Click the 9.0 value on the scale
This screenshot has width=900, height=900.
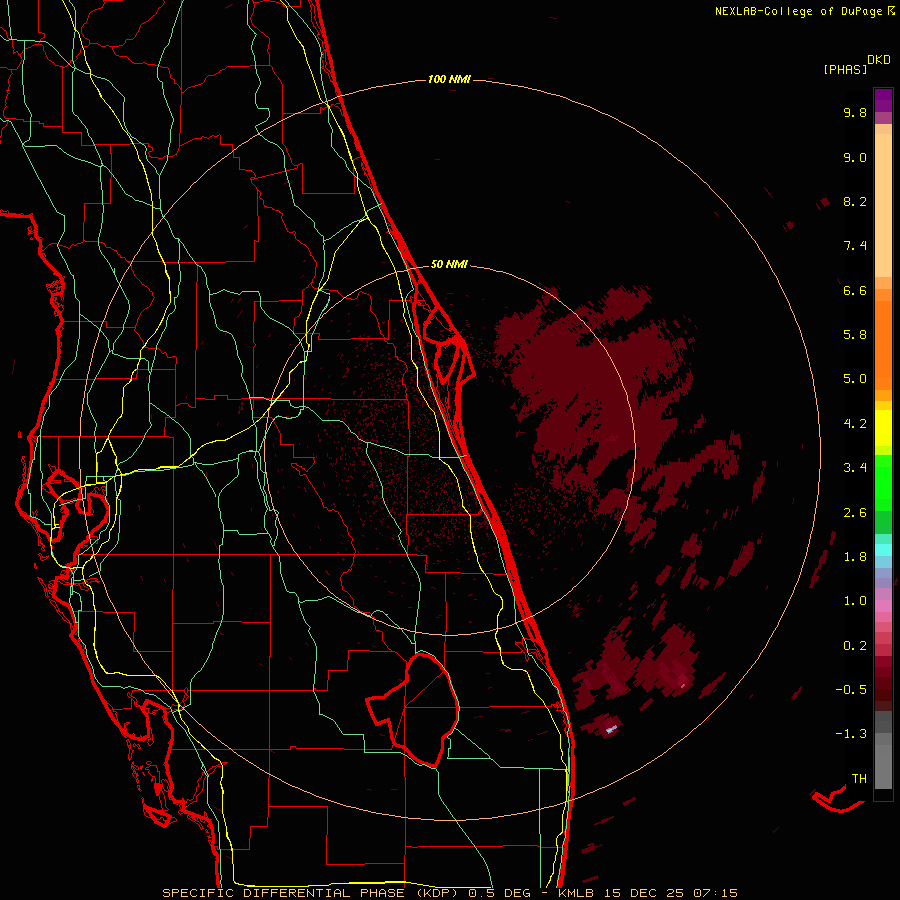point(855,157)
